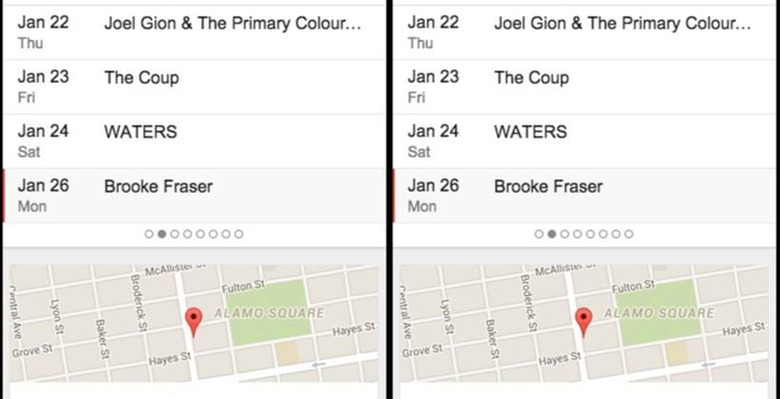Viewport: 780px width, 399px height.
Task: Click the filled page dot in the left panel
Action: [x=162, y=234]
